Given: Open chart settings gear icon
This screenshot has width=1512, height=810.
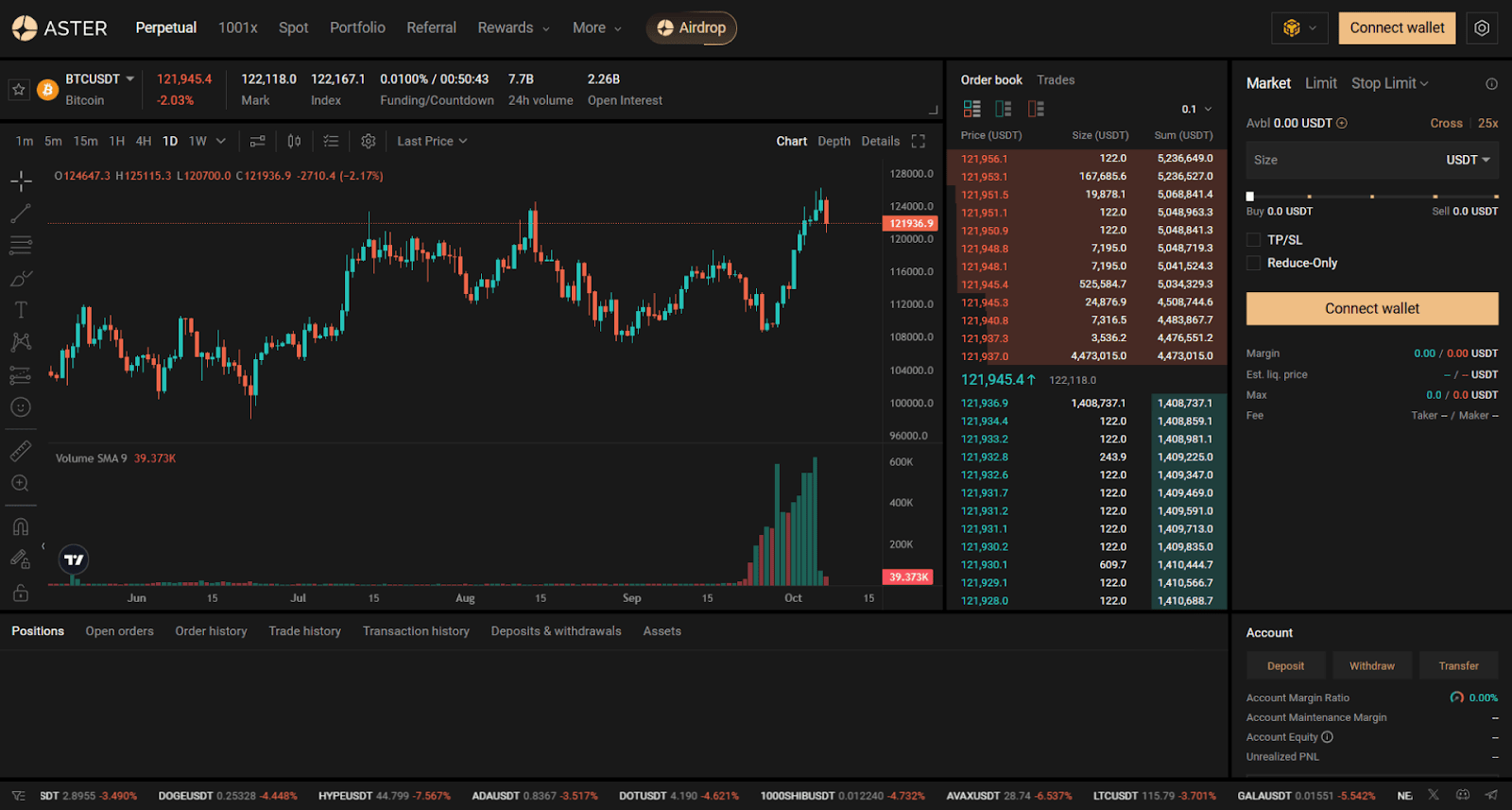Looking at the screenshot, I should pos(369,141).
